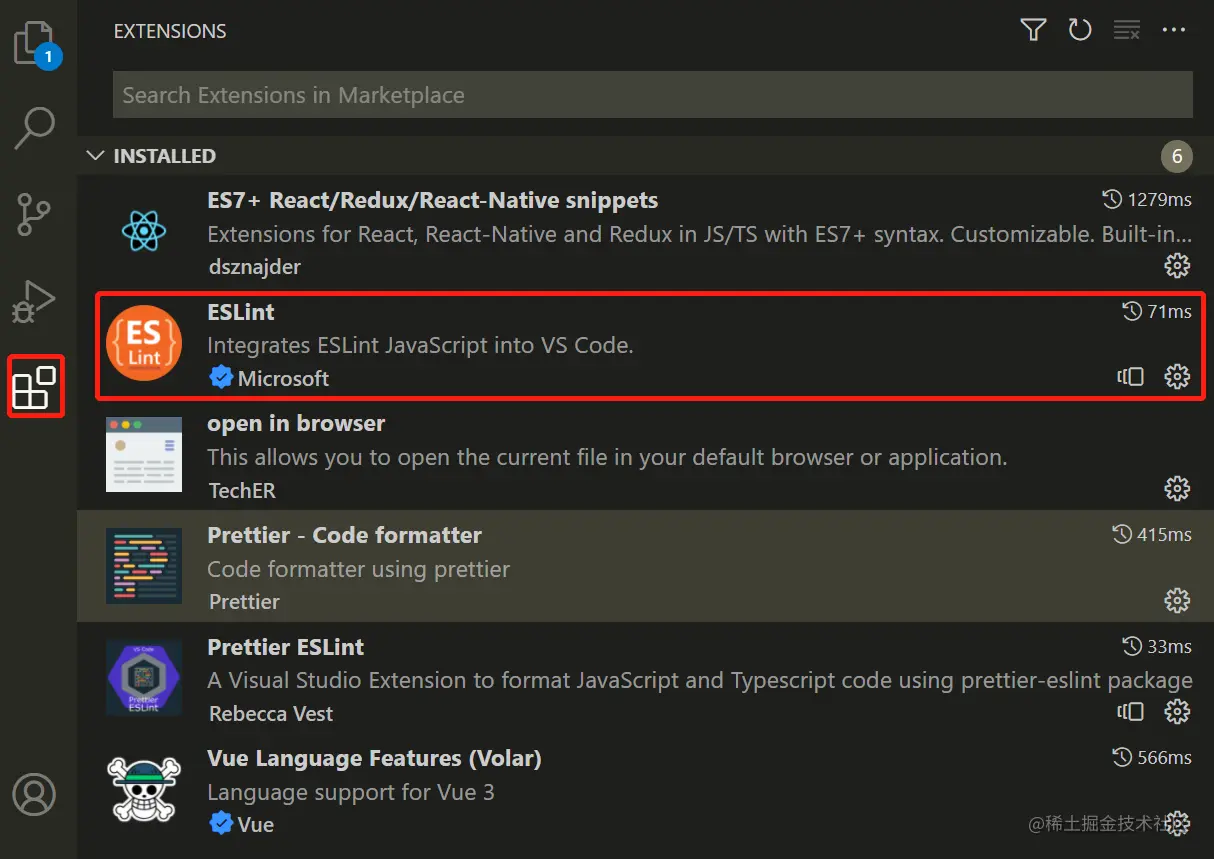Click ES7+ React snippets extension title
This screenshot has height=859, width=1214.
pos(432,201)
